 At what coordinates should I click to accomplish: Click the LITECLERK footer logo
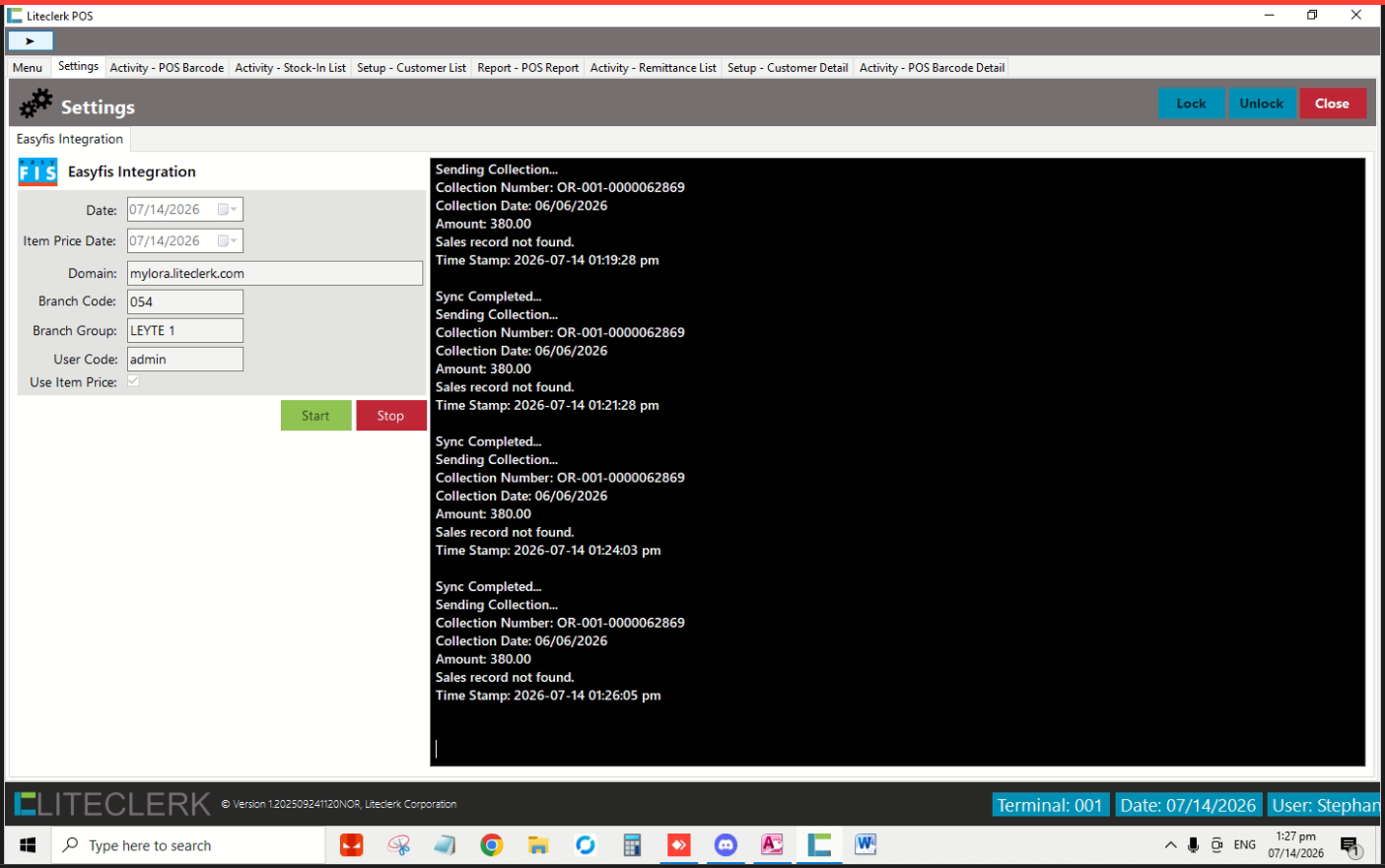112,804
